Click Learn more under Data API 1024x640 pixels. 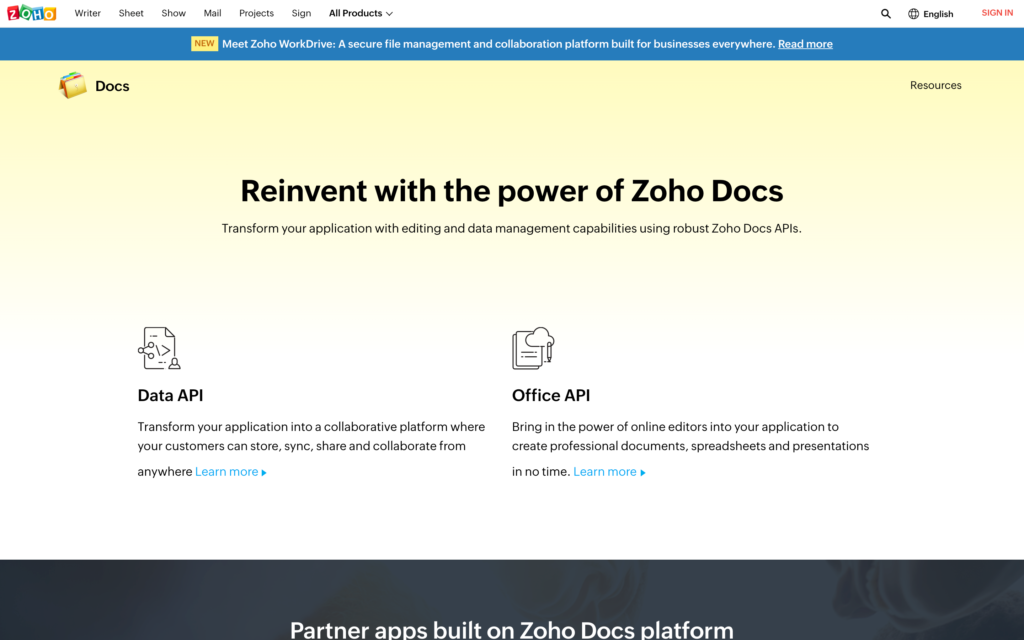click(x=224, y=471)
